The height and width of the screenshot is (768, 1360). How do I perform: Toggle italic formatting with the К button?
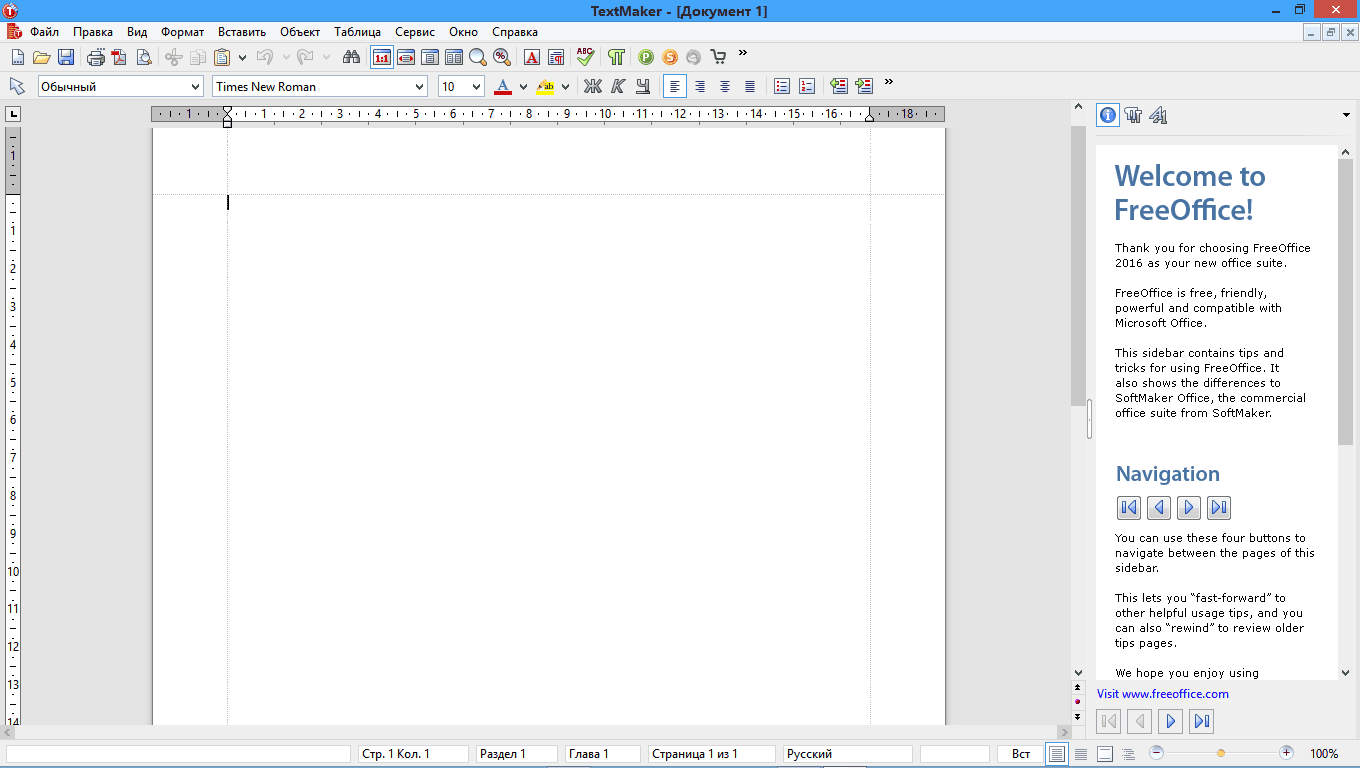[x=618, y=87]
